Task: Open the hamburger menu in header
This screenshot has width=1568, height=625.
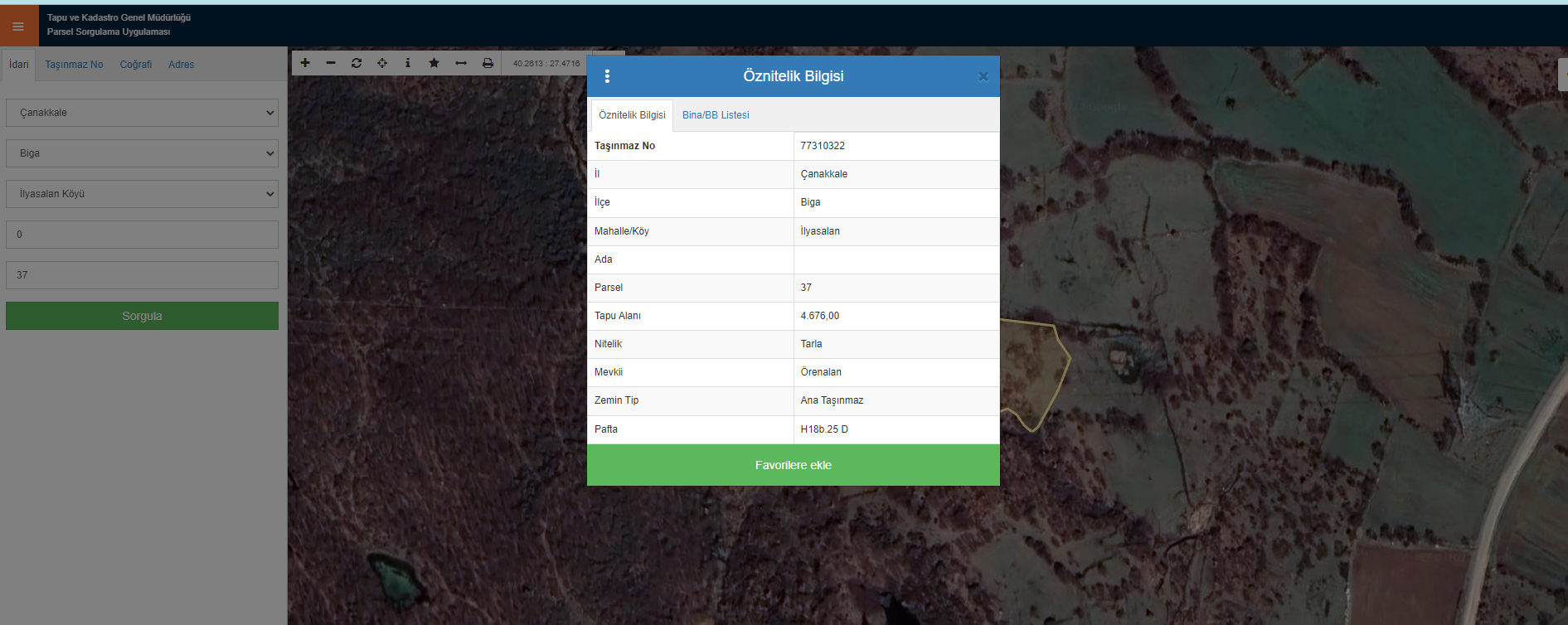Action: tap(18, 27)
